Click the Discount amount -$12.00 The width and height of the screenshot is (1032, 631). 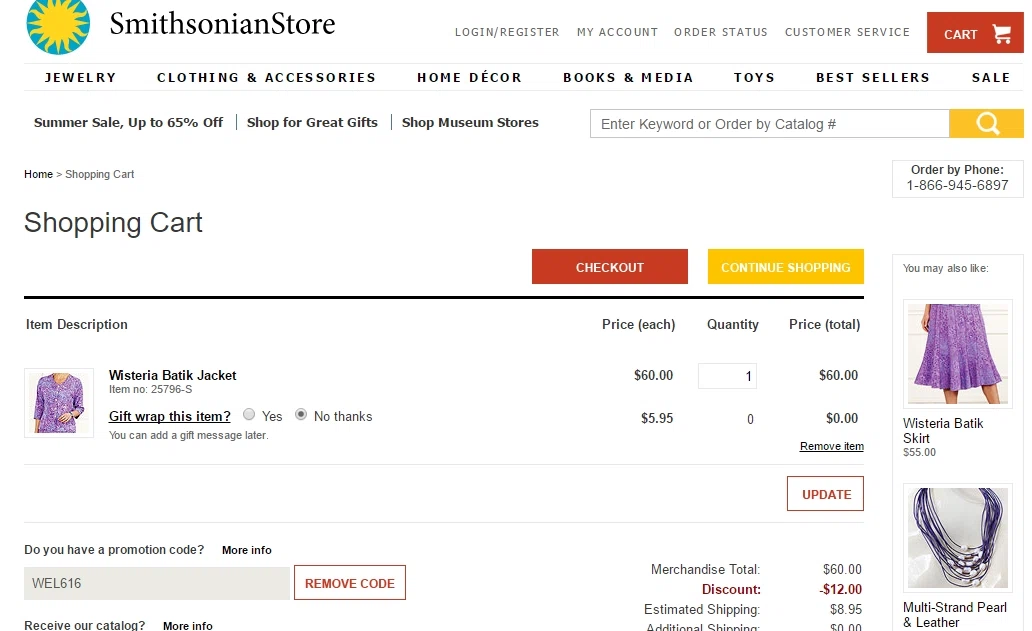[840, 590]
